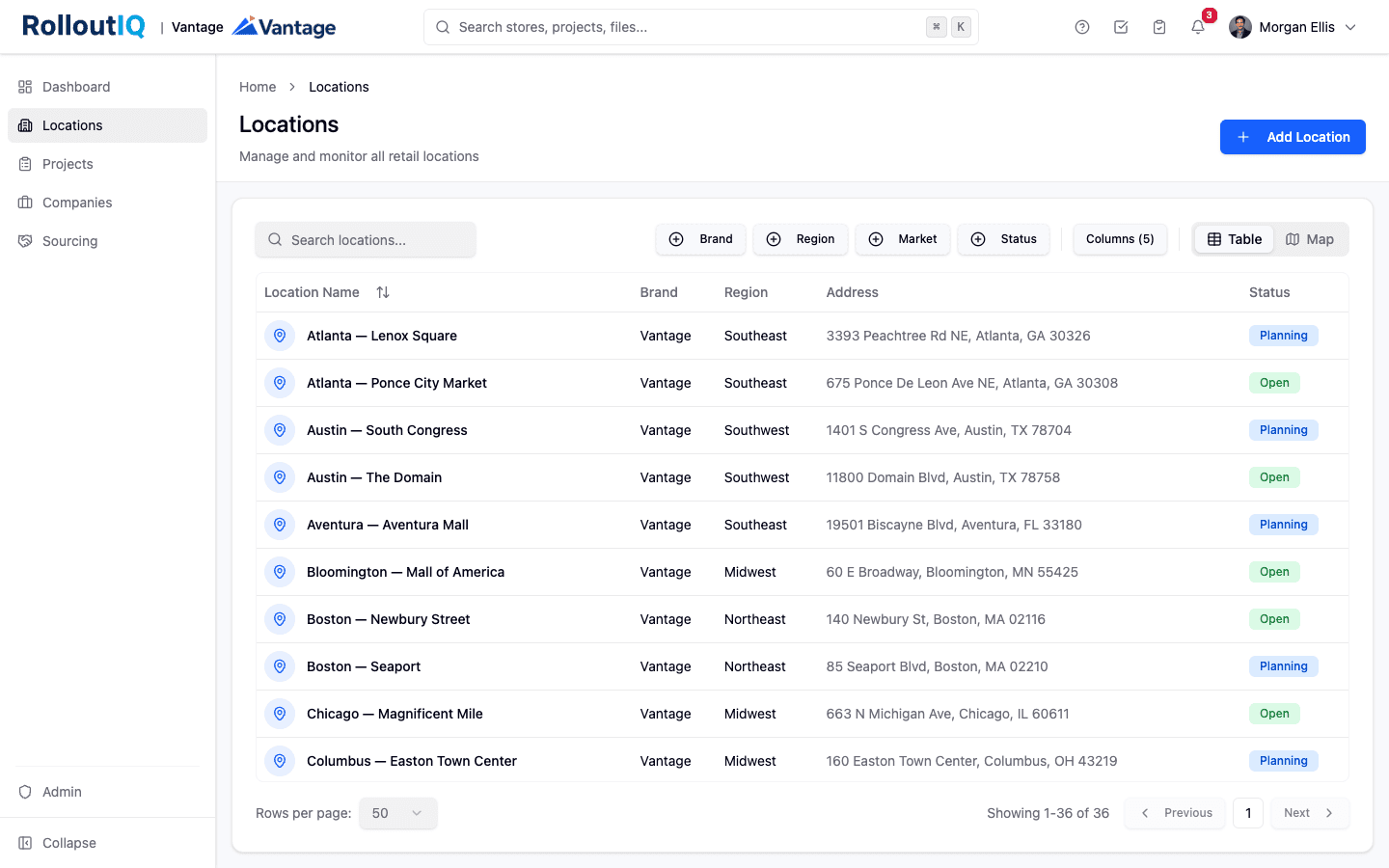The image size is (1389, 868).
Task: Open Austin — South Congress location name
Action: pyautogui.click(x=387, y=430)
